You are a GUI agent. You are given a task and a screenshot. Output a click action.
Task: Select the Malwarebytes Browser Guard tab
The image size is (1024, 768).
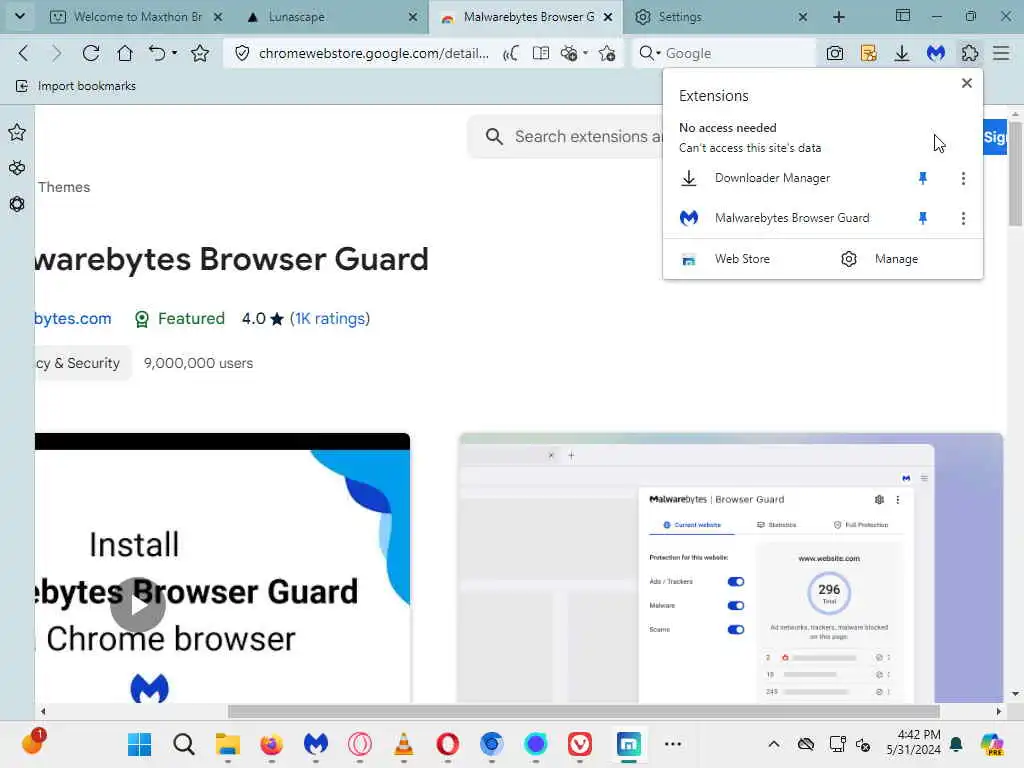point(526,17)
